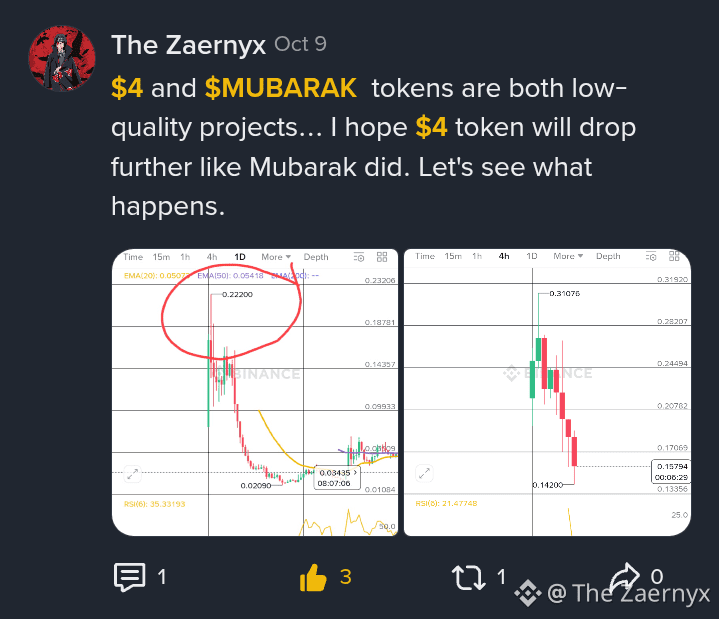Repost using the retweet arrows icon
Screen dimensions: 719x619
[x=468, y=577]
